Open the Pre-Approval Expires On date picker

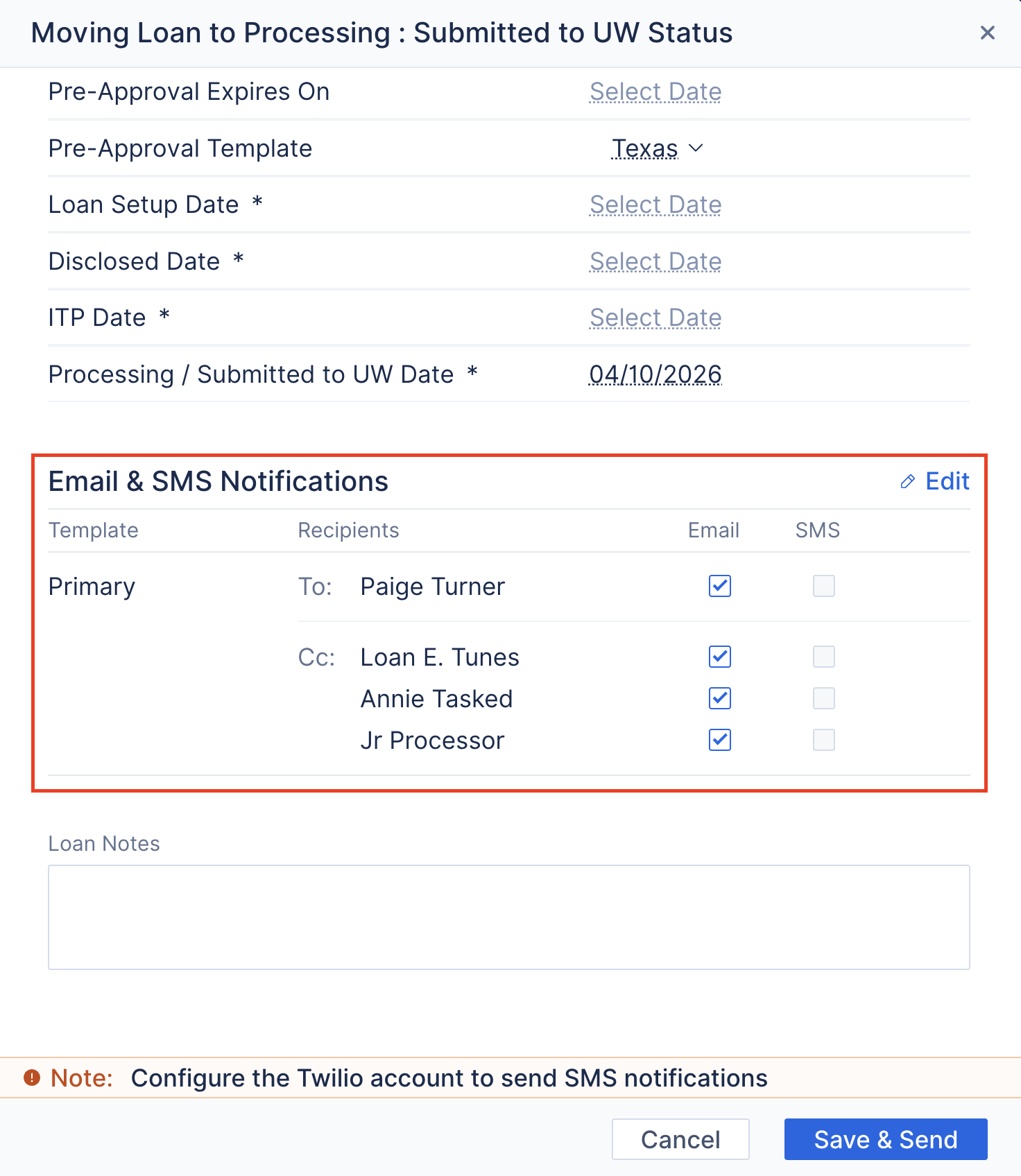click(655, 91)
